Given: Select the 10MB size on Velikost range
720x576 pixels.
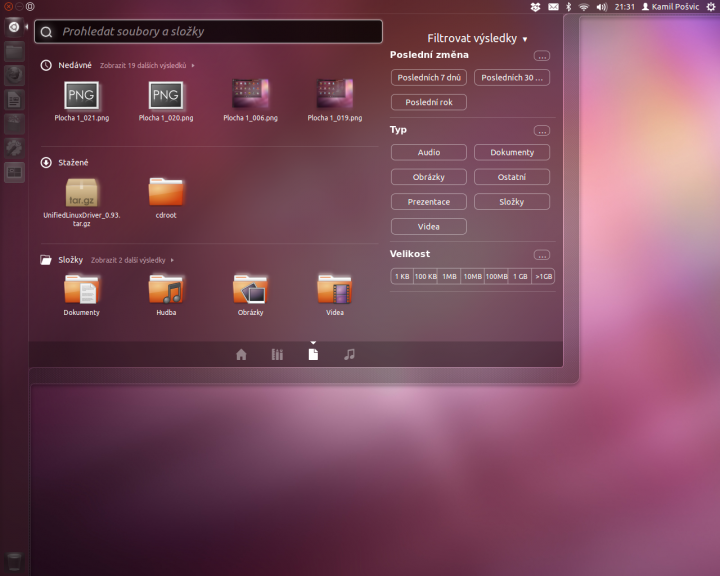Looking at the screenshot, I should pyautogui.click(x=473, y=276).
